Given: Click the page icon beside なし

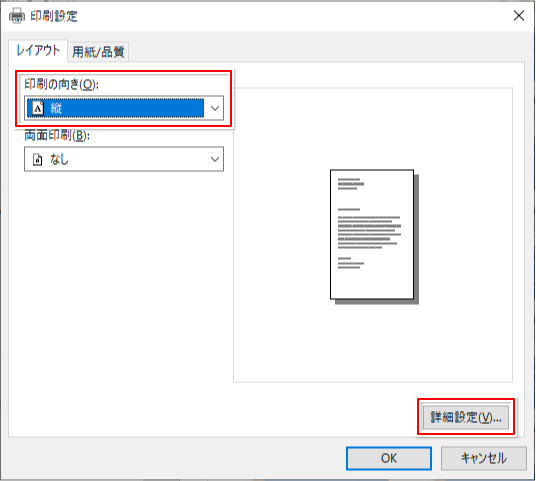Looking at the screenshot, I should click(x=38, y=159).
